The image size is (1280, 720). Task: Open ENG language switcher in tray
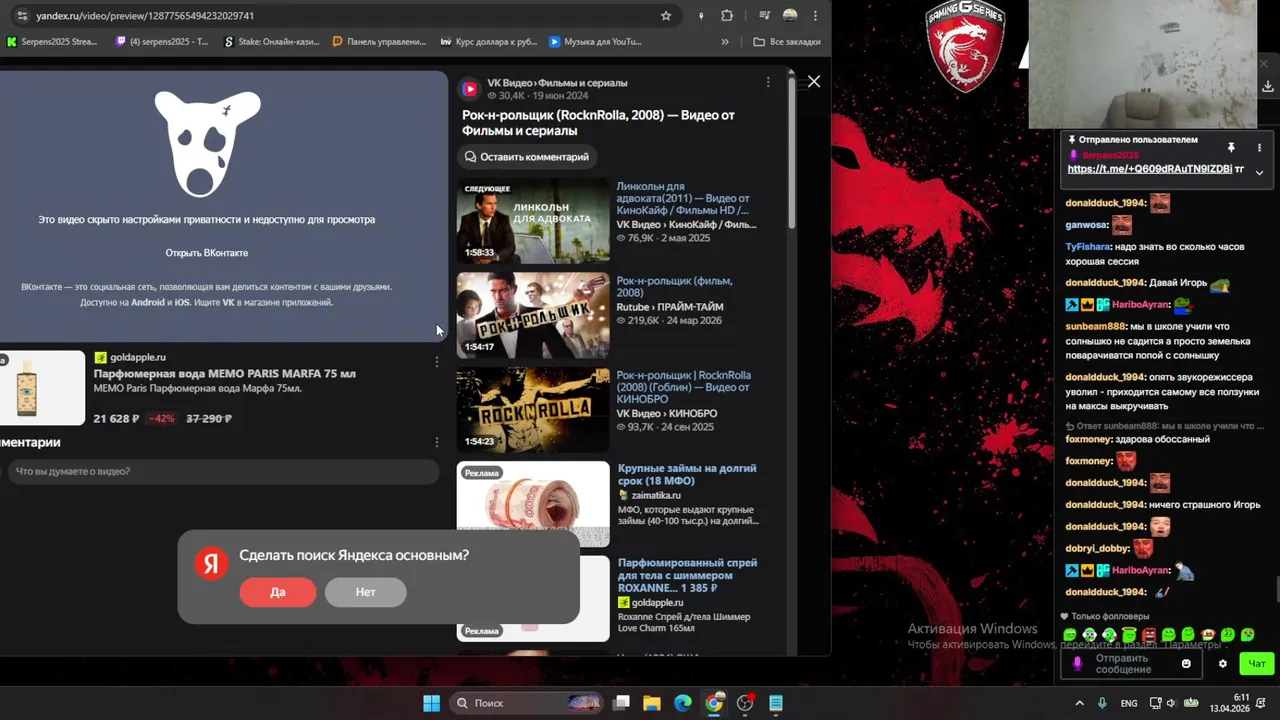coord(1129,703)
